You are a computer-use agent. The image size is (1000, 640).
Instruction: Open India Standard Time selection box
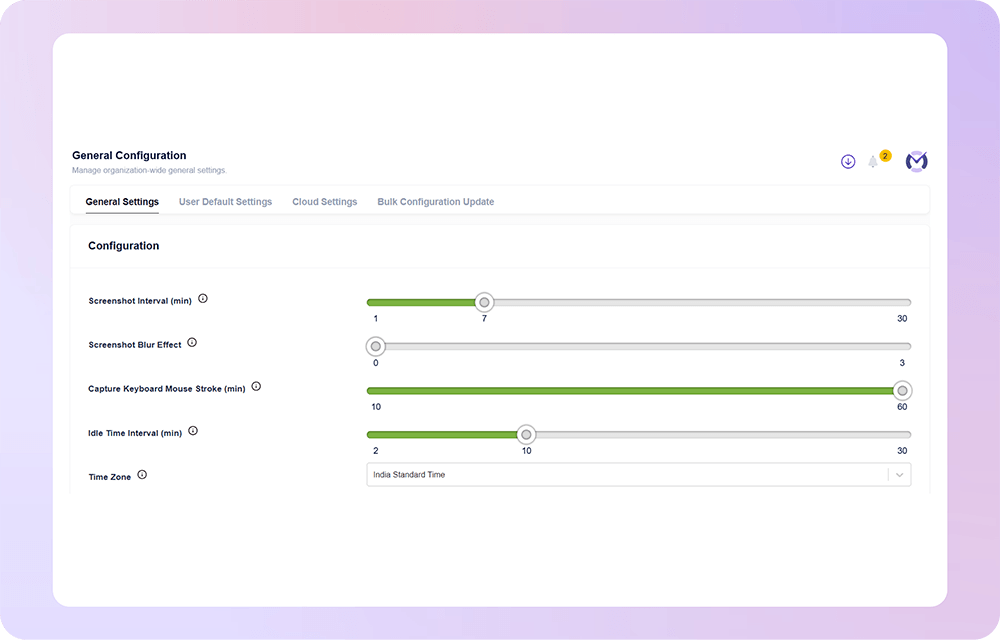638,475
